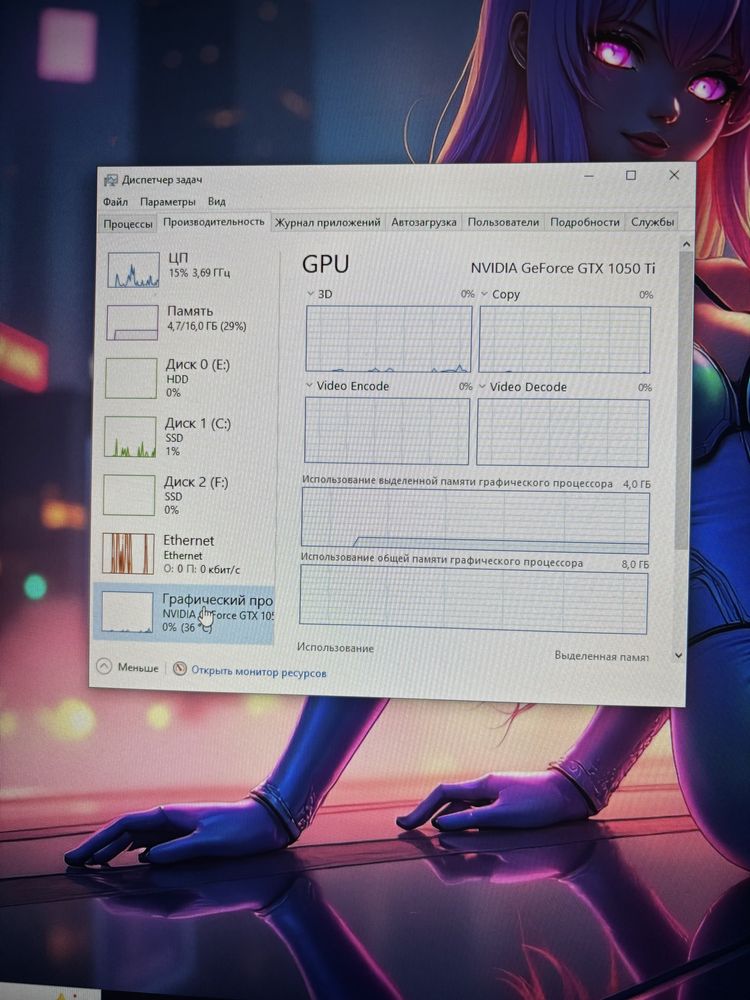Open the Журнал приложений tab

(327, 223)
